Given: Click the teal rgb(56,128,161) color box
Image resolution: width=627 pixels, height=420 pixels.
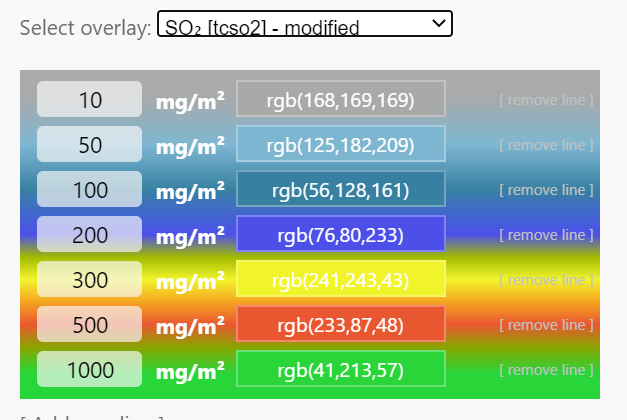Looking at the screenshot, I should point(340,190).
